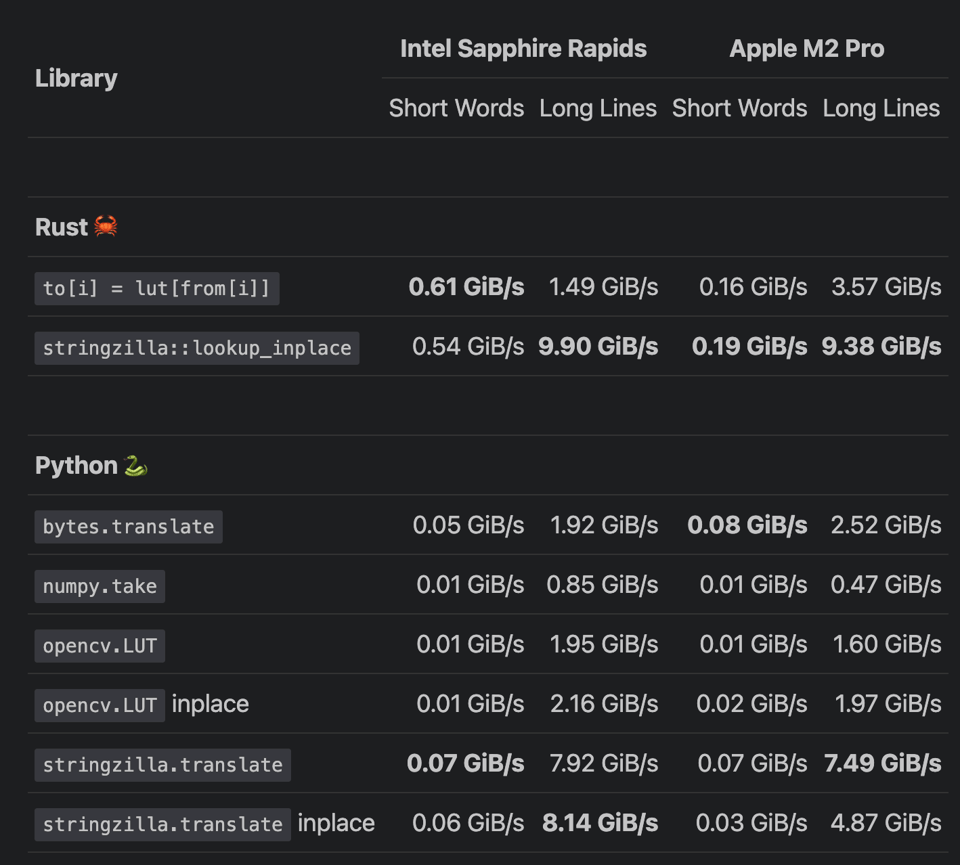
Task: Select the numpy.take code badge
Action: [x=98, y=586]
